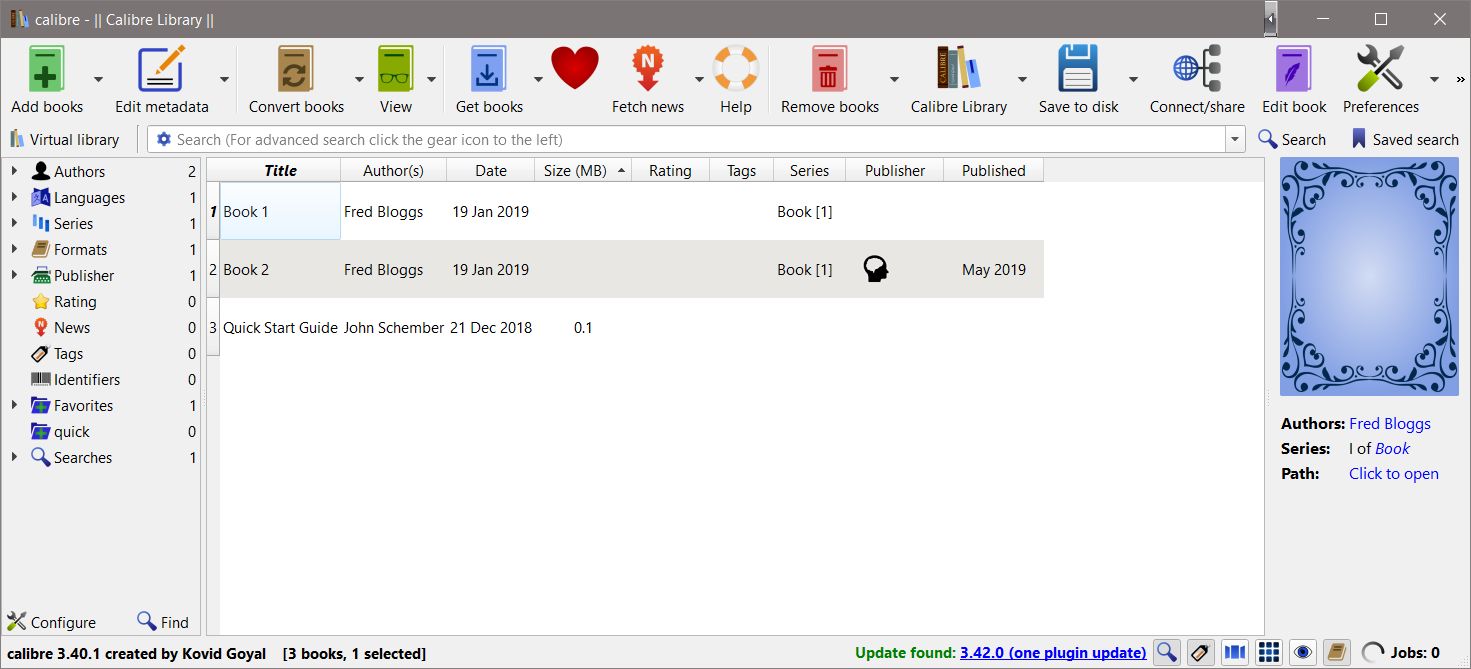Open Saved search button
Image resolution: width=1471 pixels, height=669 pixels.
(1404, 140)
